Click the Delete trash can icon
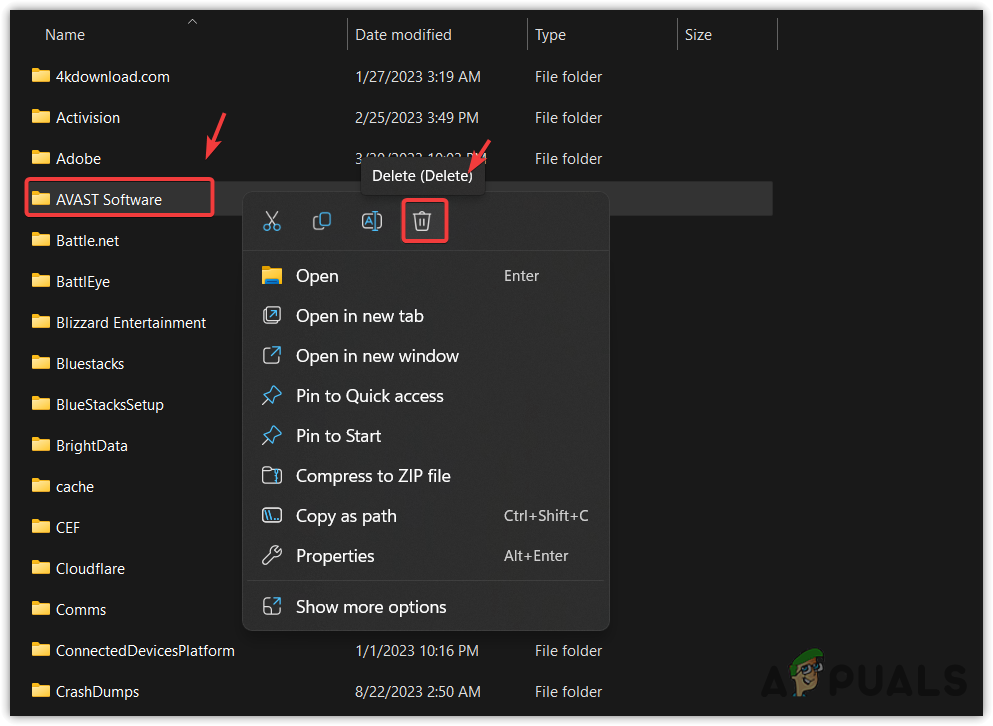 pos(422,221)
